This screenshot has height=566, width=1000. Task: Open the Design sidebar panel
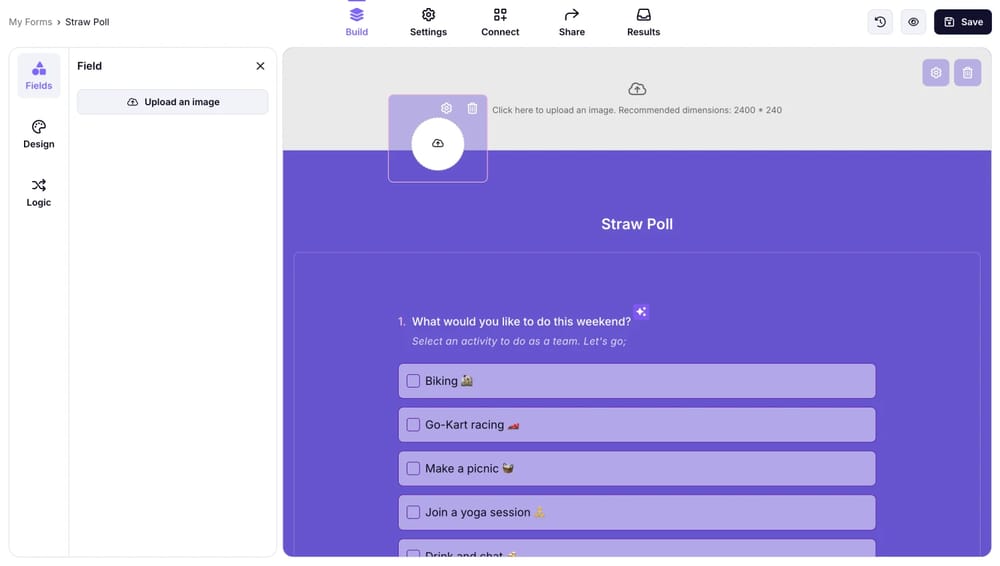(39, 134)
